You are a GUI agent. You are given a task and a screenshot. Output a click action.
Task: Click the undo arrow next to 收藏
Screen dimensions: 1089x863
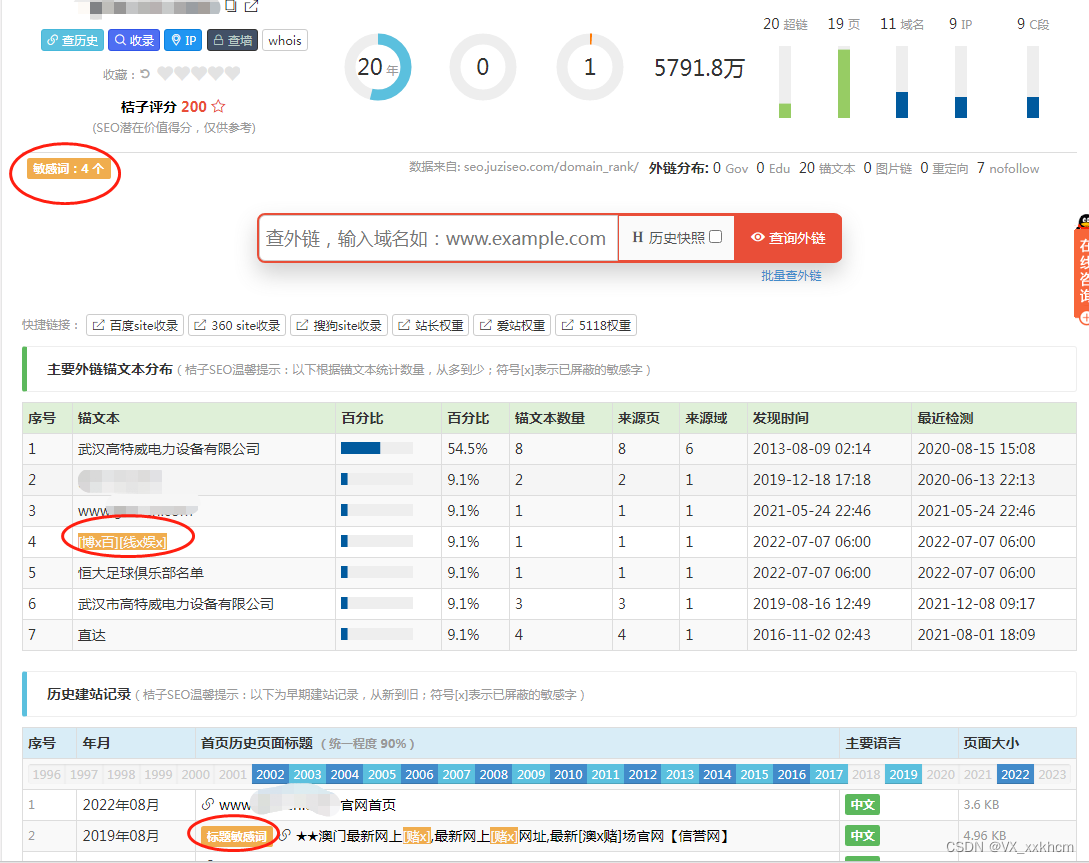pos(145,73)
